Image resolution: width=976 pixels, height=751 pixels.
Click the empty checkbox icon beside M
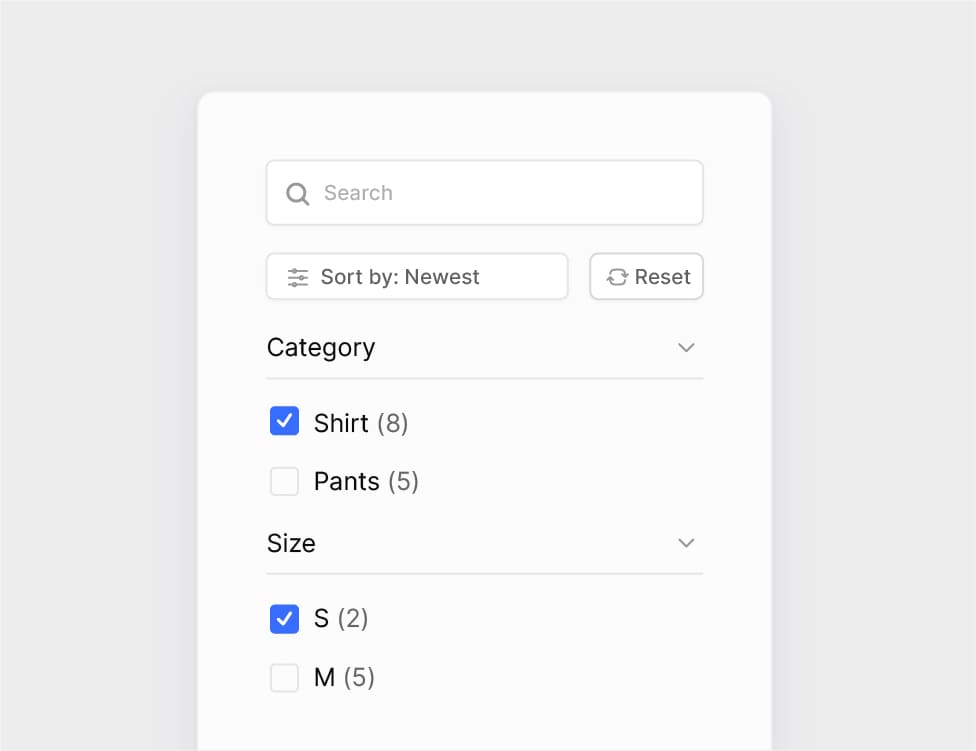tap(284, 677)
